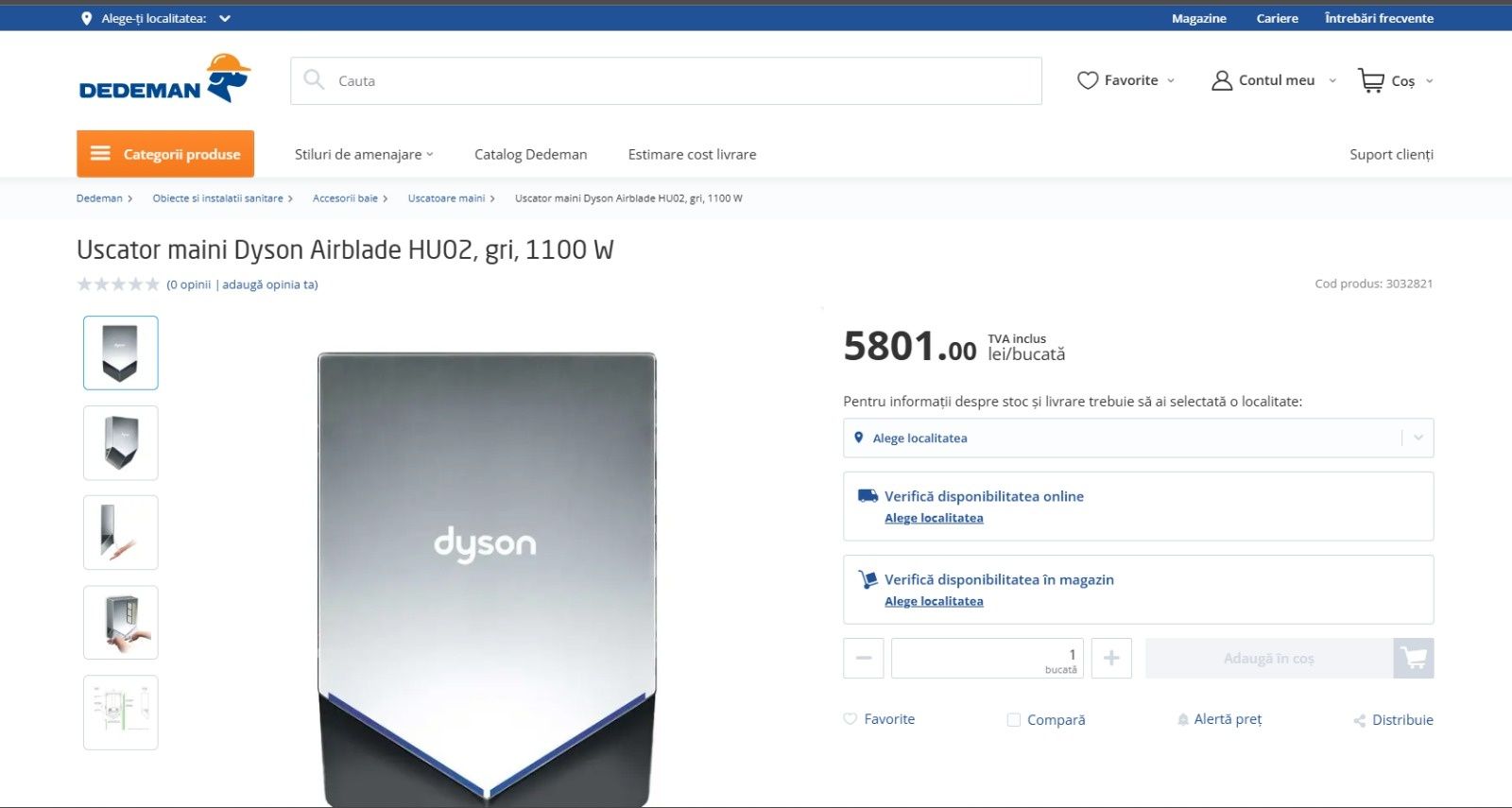Viewport: 1512px width, 808px height.
Task: Click adaugă opinia ta link
Action: [269, 284]
